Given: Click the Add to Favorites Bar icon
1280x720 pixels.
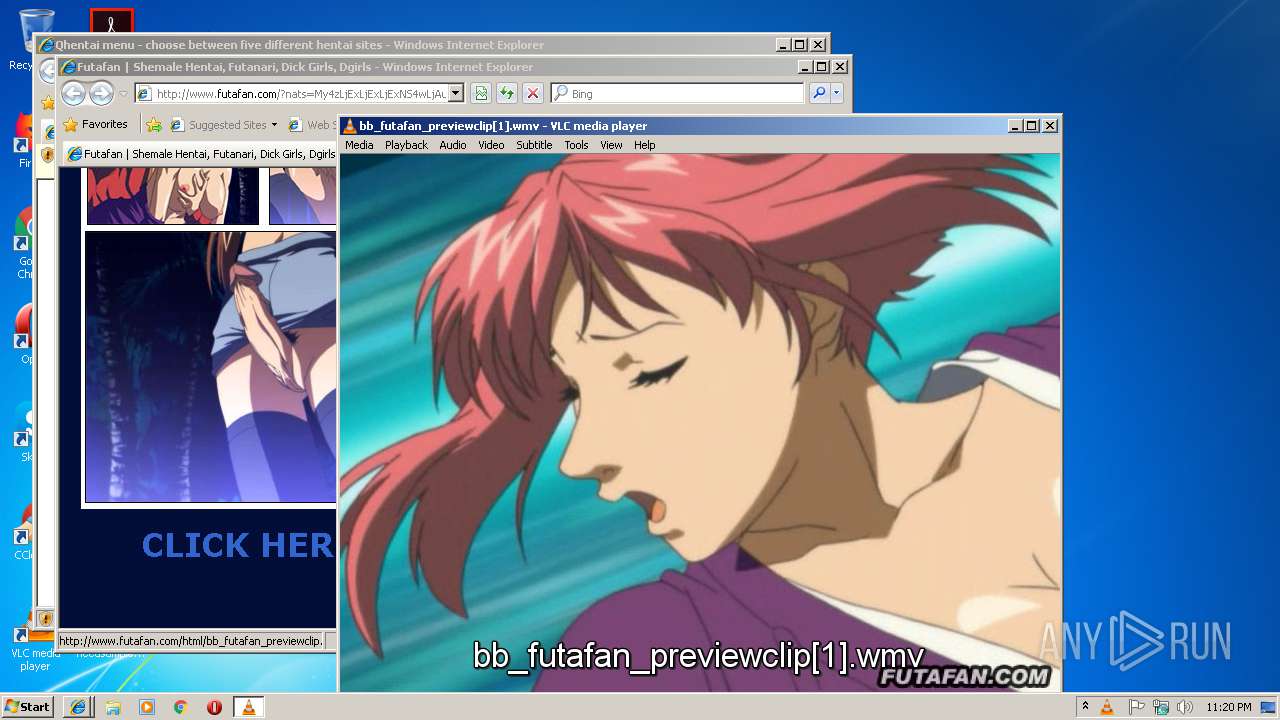Looking at the screenshot, I should click(x=153, y=125).
